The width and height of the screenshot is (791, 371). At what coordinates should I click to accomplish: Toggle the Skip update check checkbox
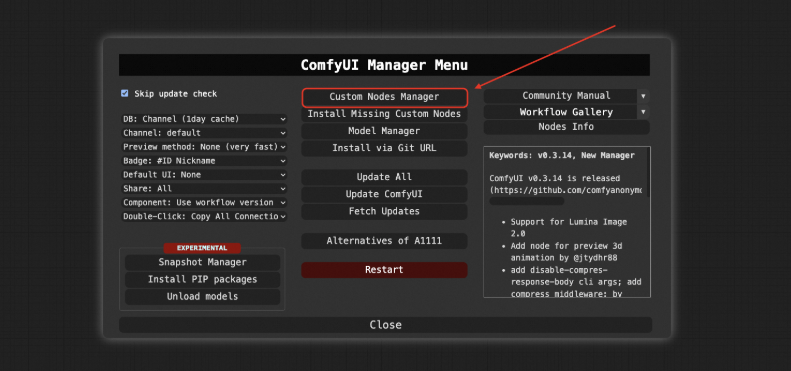125,93
